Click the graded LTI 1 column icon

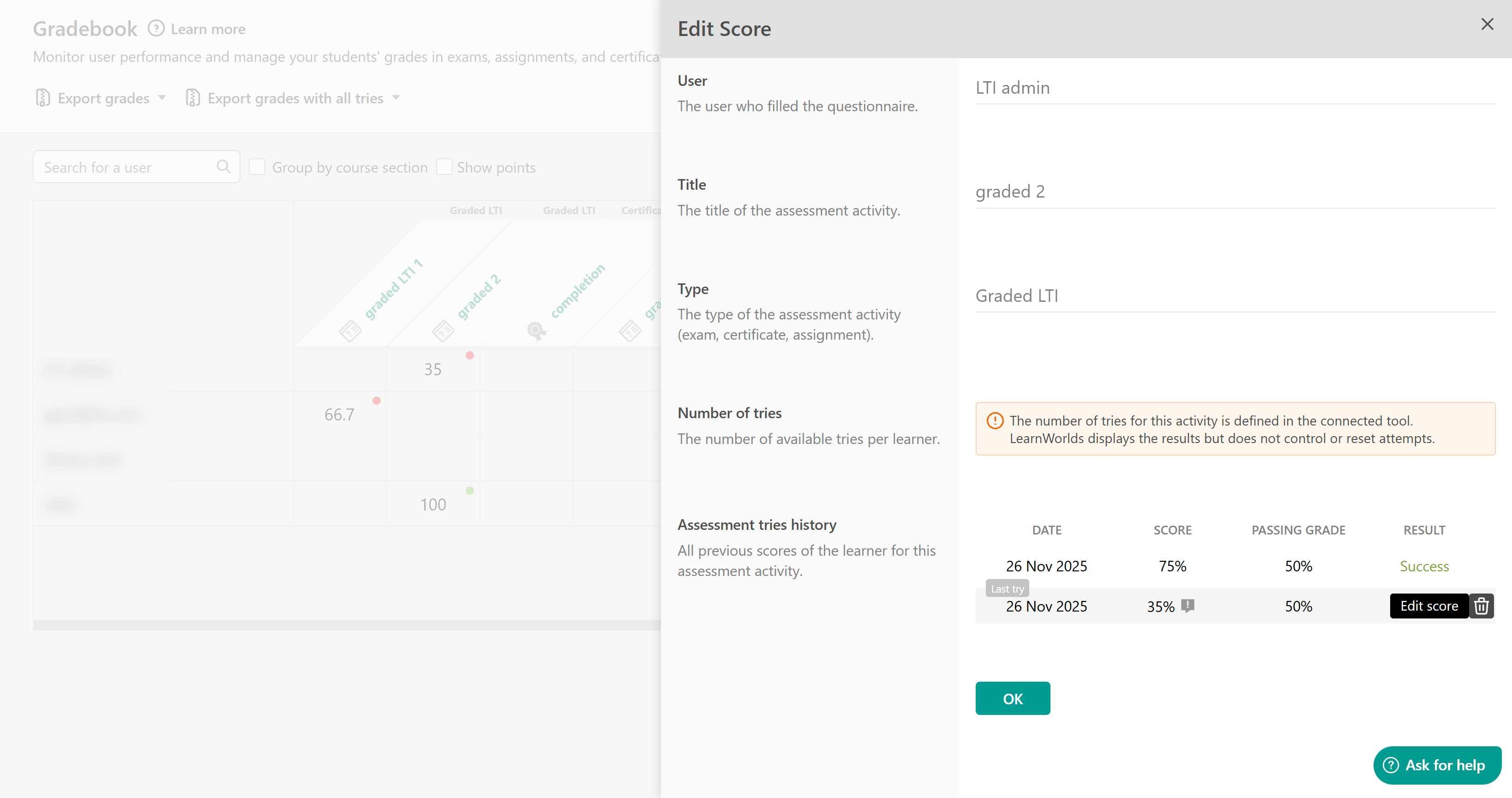(350, 331)
